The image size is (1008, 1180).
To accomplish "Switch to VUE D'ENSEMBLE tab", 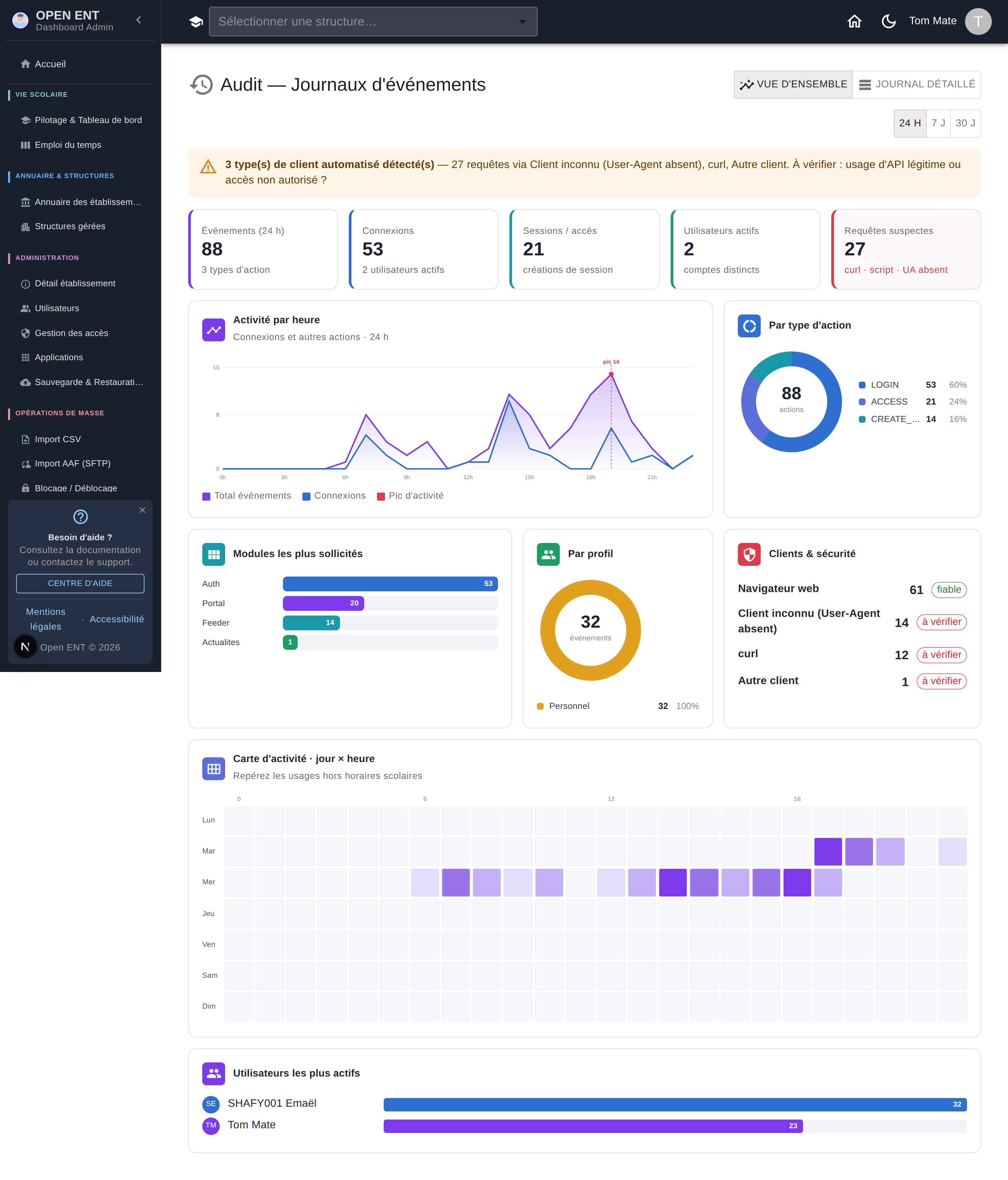I will pyautogui.click(x=793, y=84).
